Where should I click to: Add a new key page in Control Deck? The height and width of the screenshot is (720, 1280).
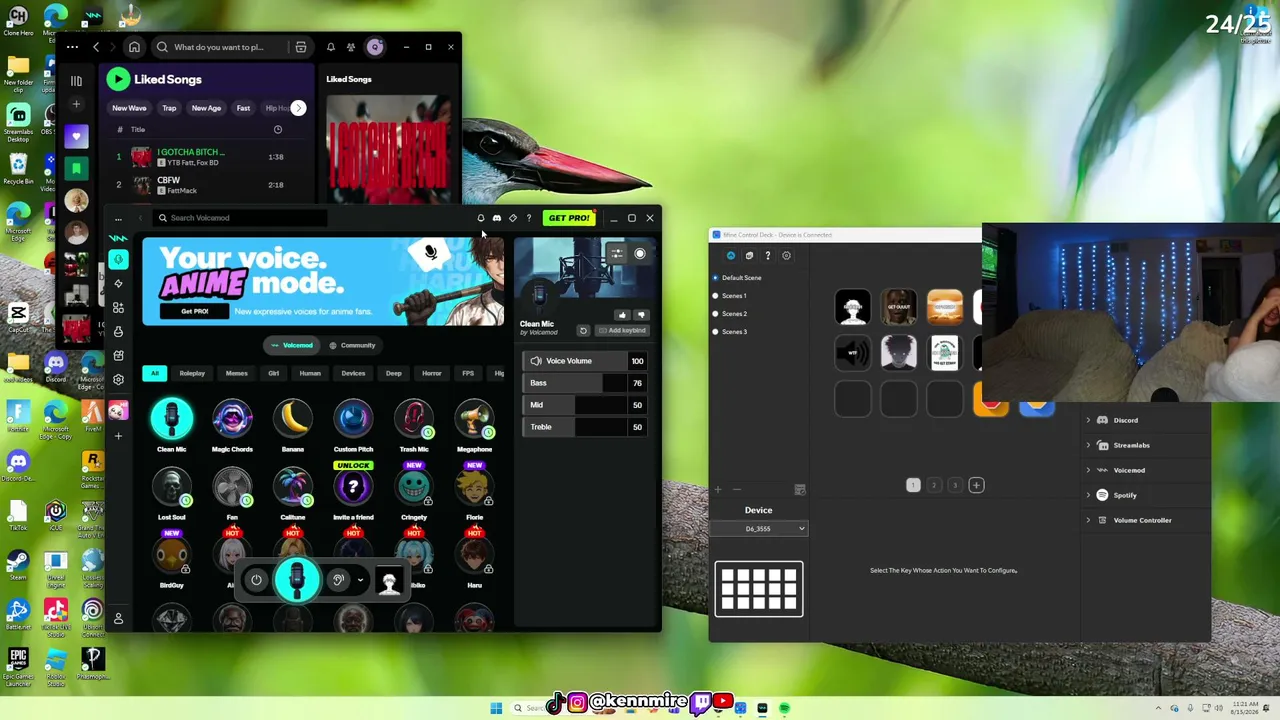coord(976,485)
